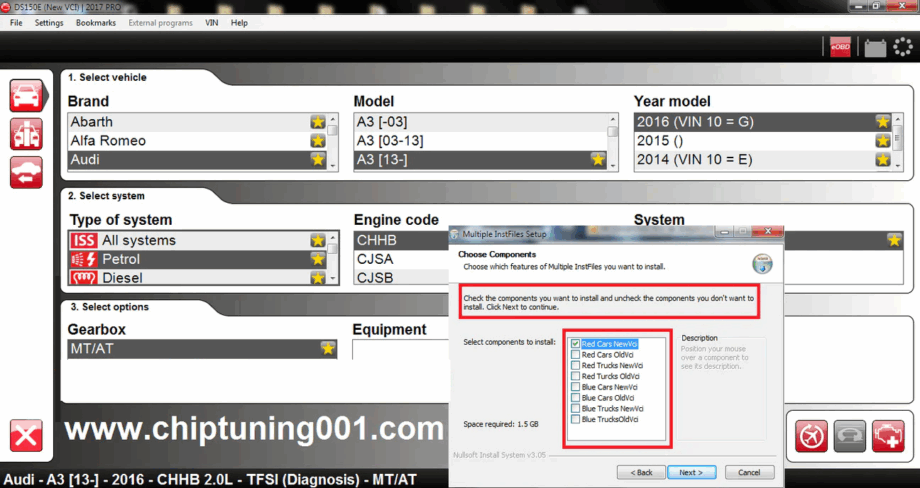Open the Bookmarks menu
The image size is (920, 488).
tap(96, 22)
